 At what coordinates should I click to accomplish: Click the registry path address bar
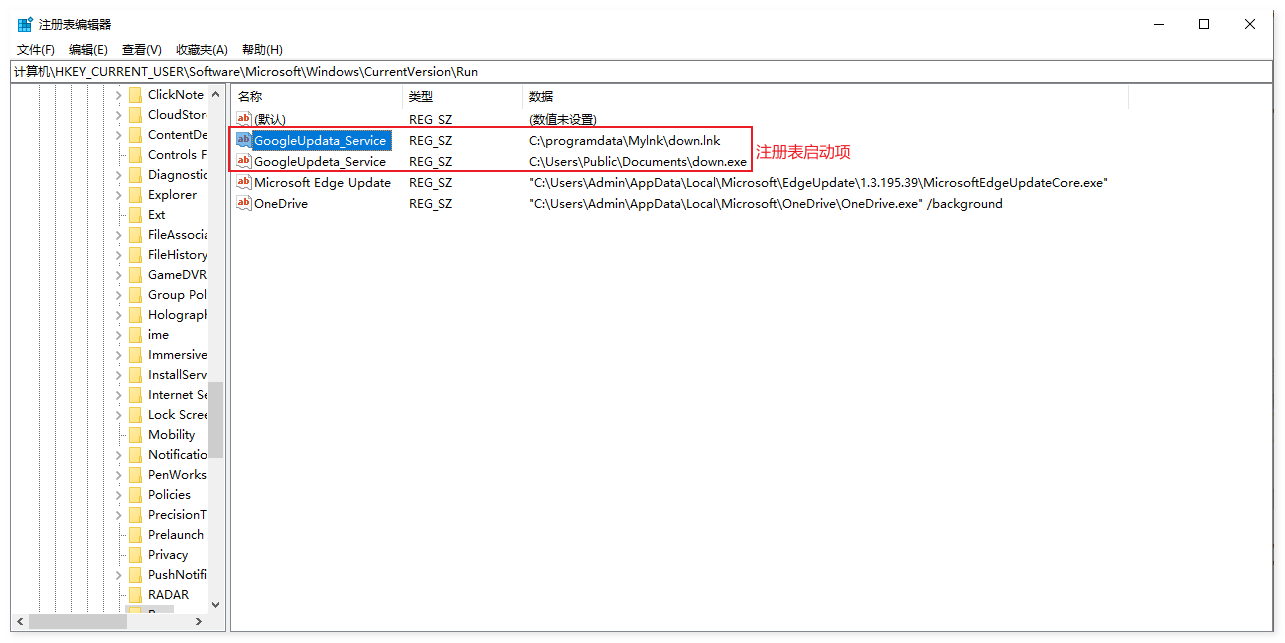(640, 72)
